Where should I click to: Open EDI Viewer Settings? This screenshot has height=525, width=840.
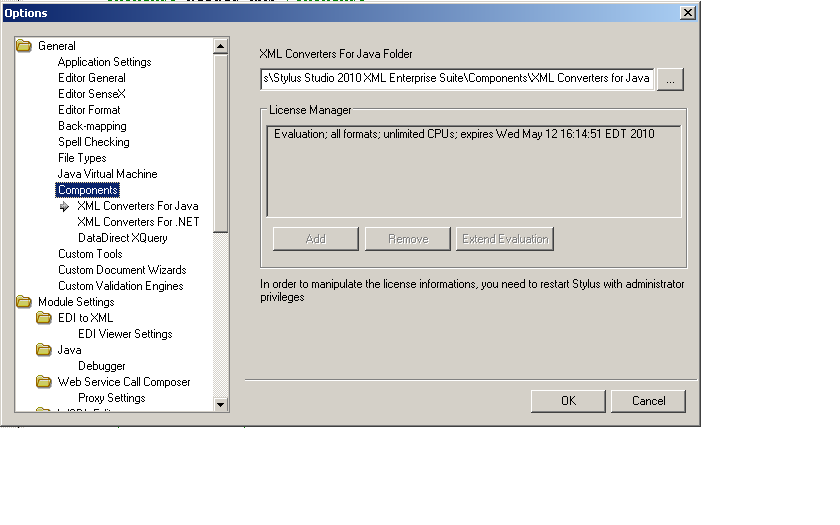125,334
